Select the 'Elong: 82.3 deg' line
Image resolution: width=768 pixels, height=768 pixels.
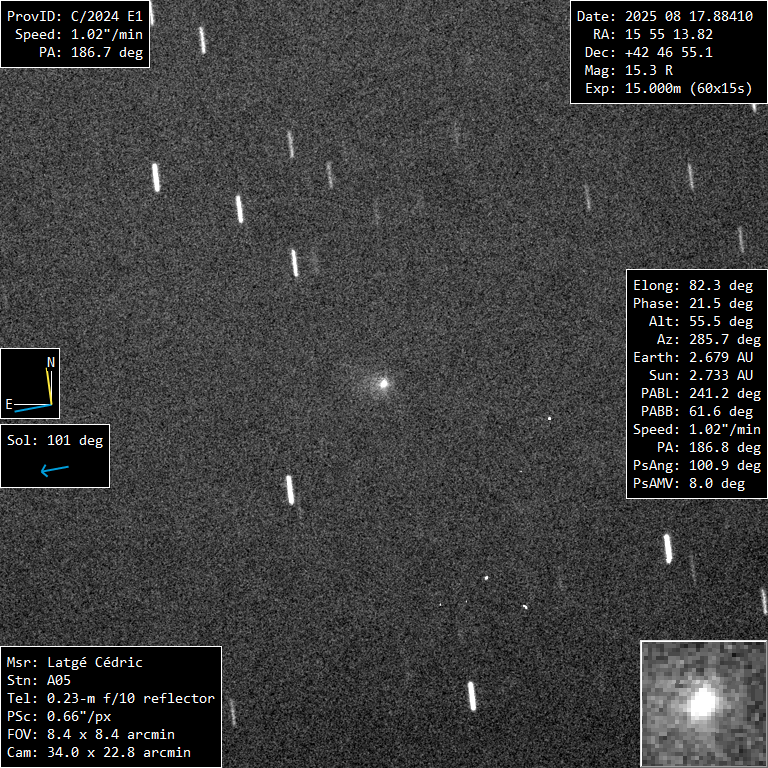[693, 286]
